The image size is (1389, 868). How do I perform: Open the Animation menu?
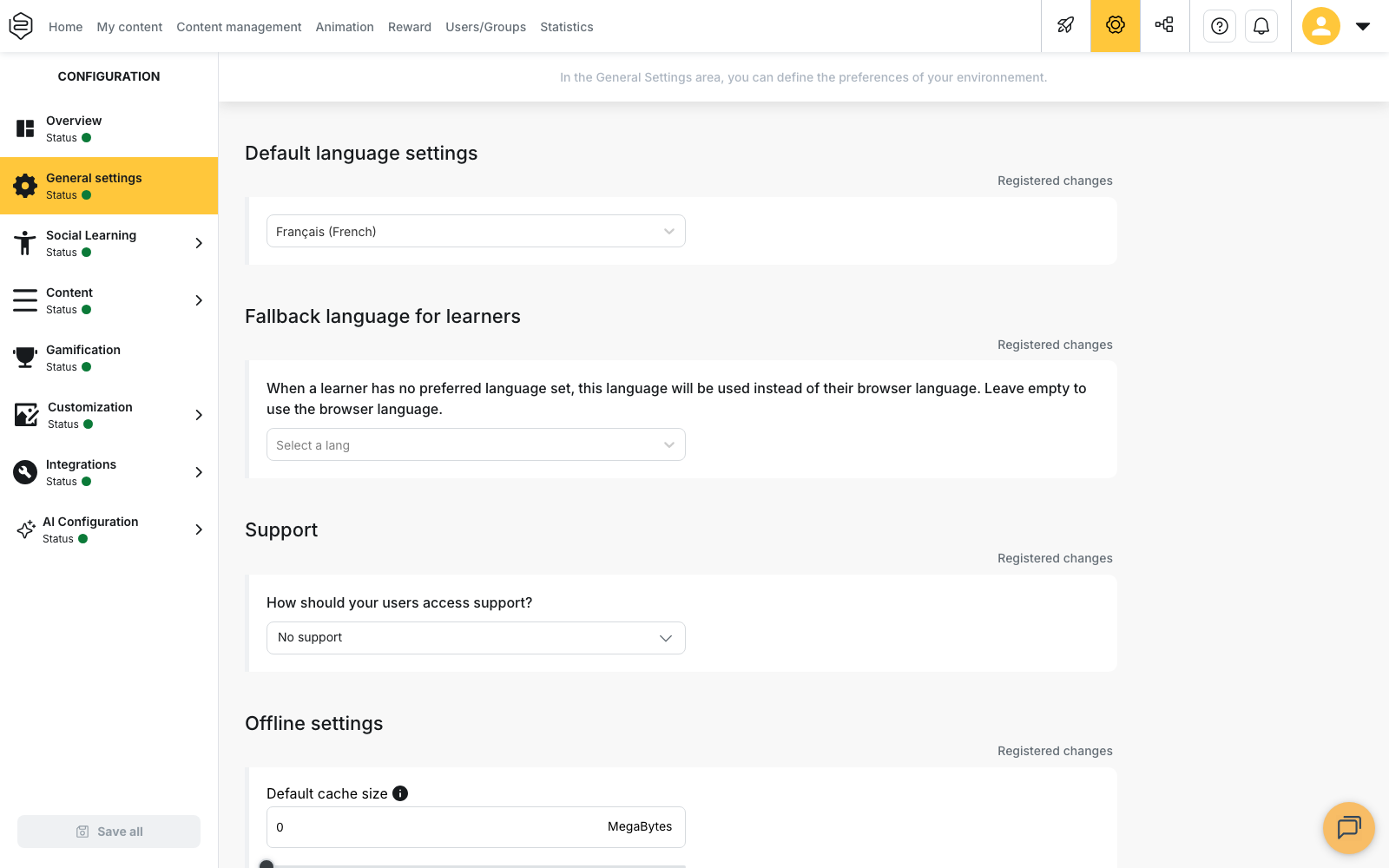(x=345, y=27)
